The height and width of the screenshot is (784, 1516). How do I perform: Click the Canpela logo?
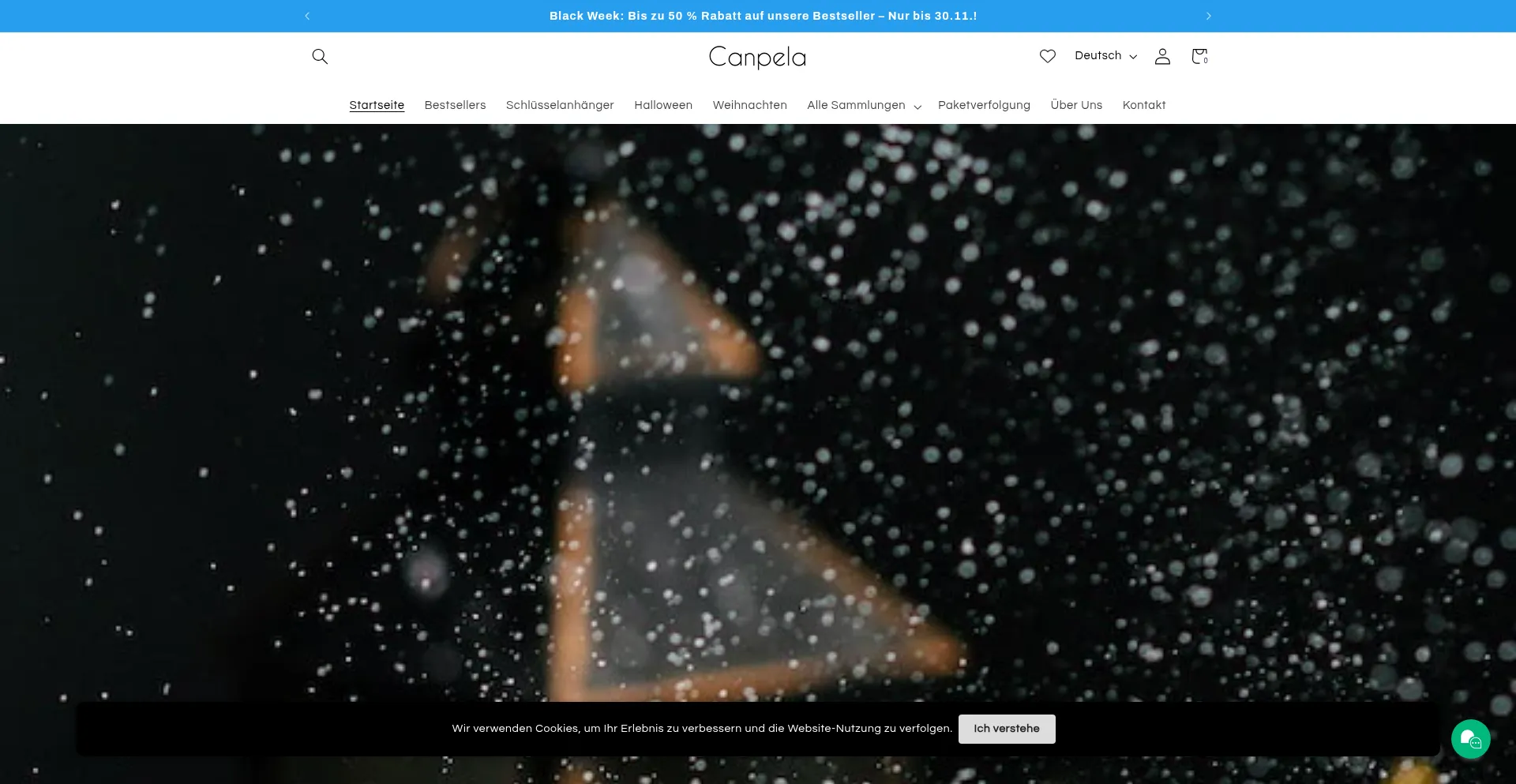point(757,57)
